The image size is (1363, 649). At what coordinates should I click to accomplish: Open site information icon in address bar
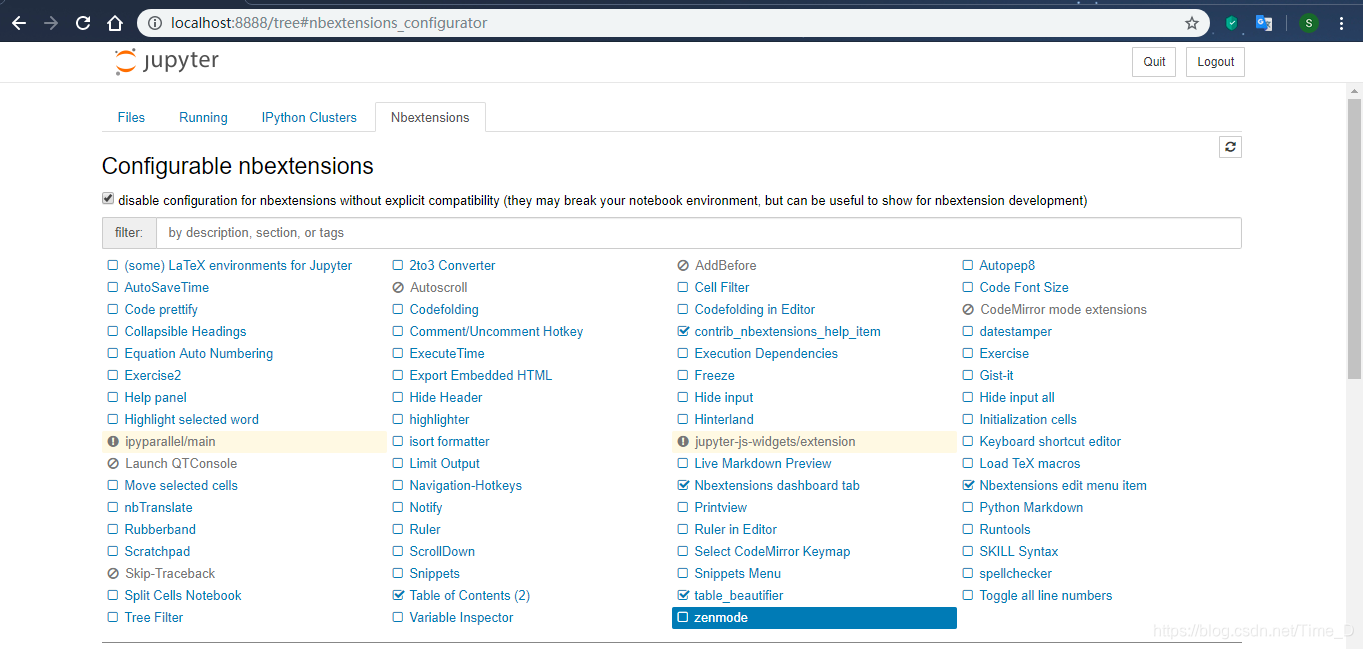coord(154,22)
